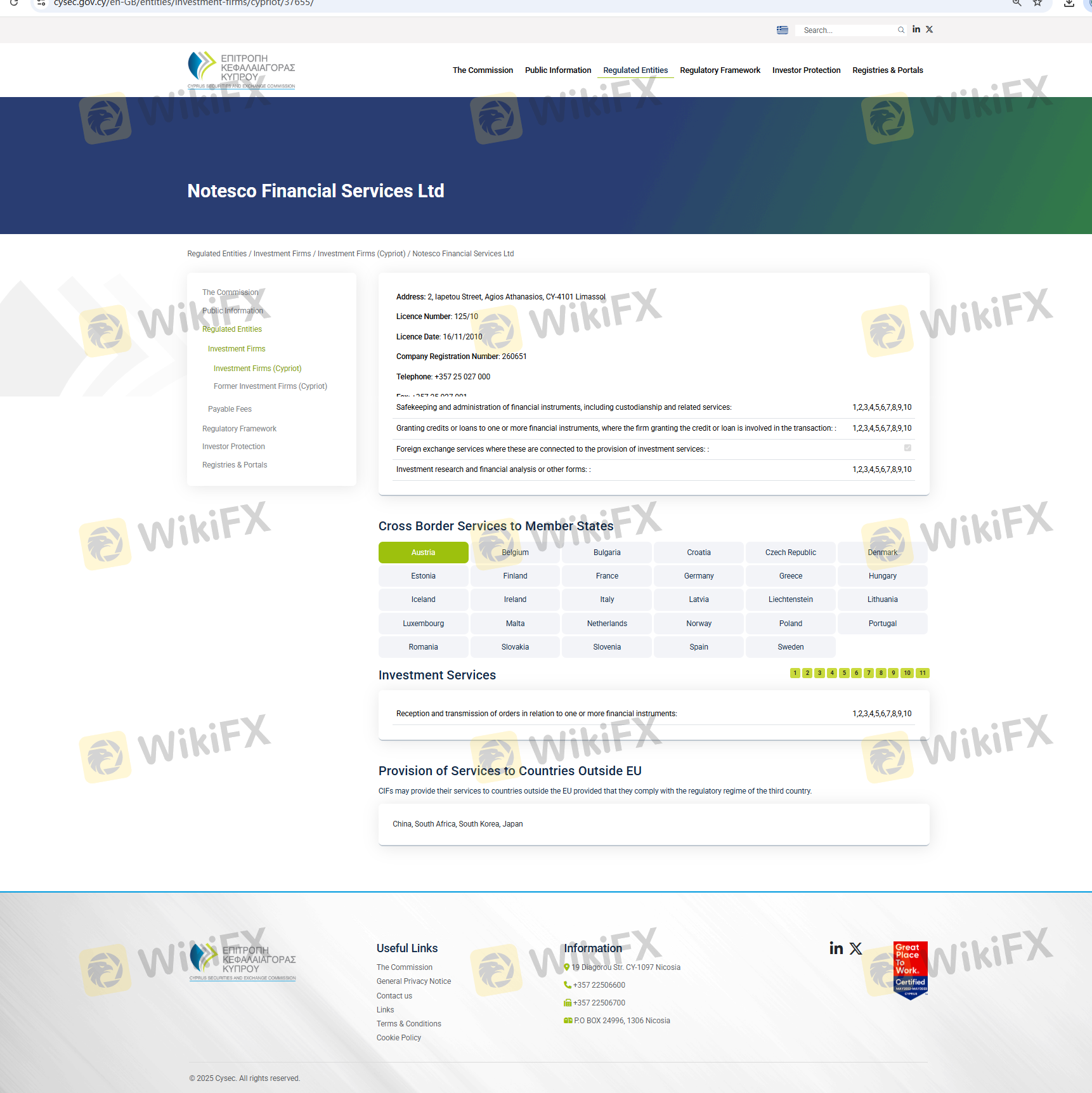Open The Commission footer link
Image resolution: width=1092 pixels, height=1093 pixels.
point(404,967)
